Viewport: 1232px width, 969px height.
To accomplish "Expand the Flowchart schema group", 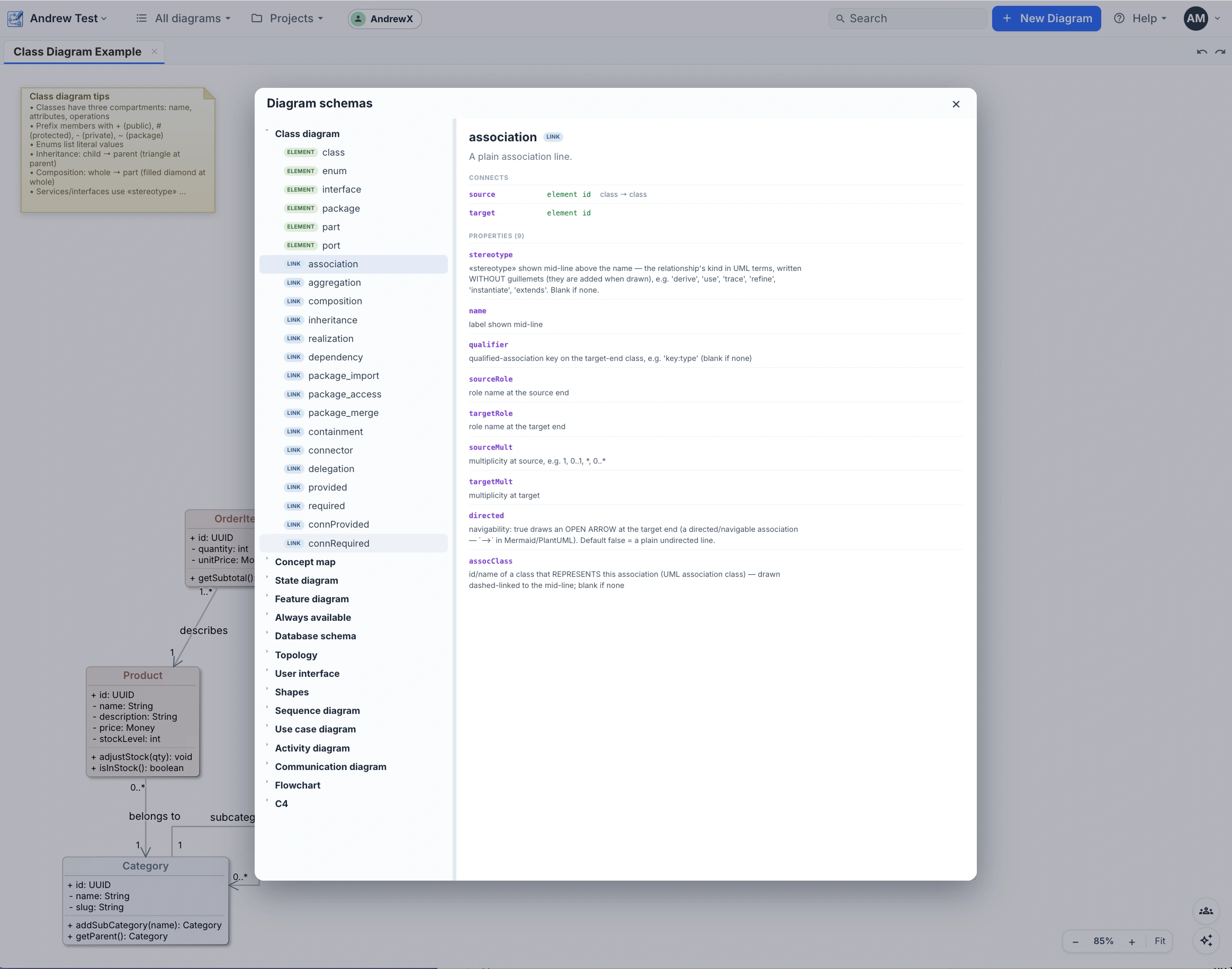I will pyautogui.click(x=298, y=786).
